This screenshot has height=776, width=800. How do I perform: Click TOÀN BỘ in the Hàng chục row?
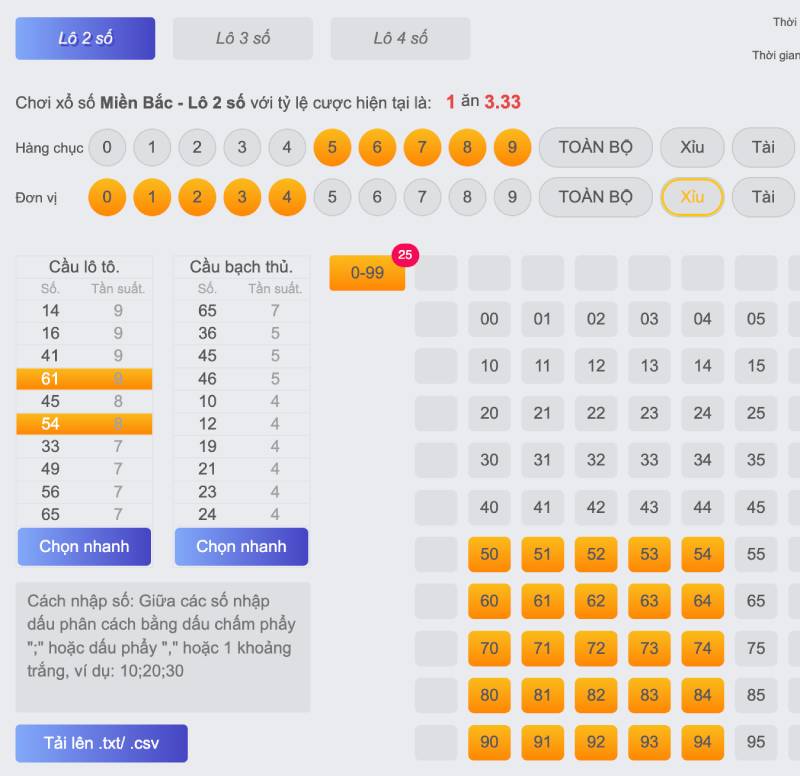(x=595, y=148)
